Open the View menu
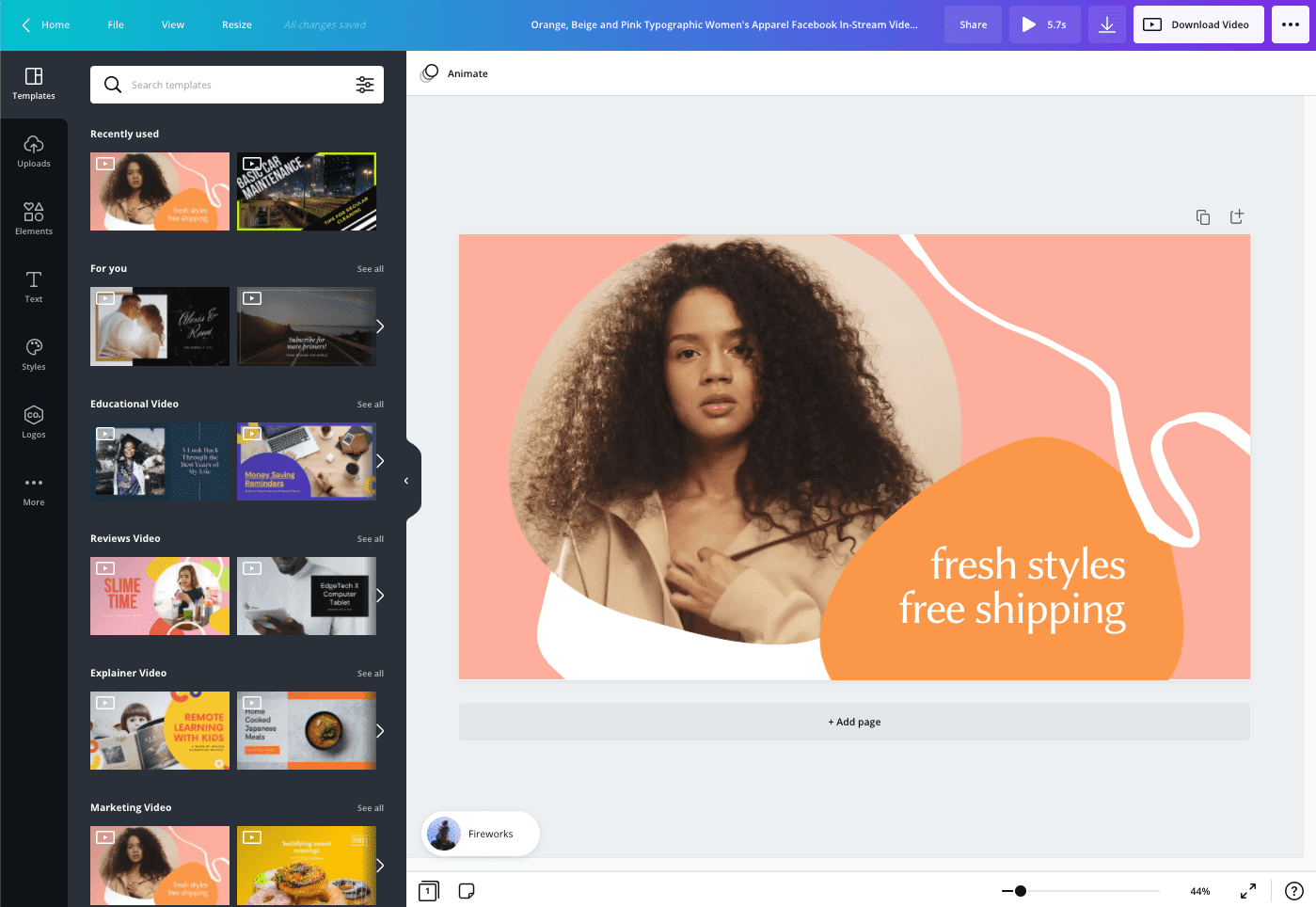The height and width of the screenshot is (907, 1316). (172, 24)
